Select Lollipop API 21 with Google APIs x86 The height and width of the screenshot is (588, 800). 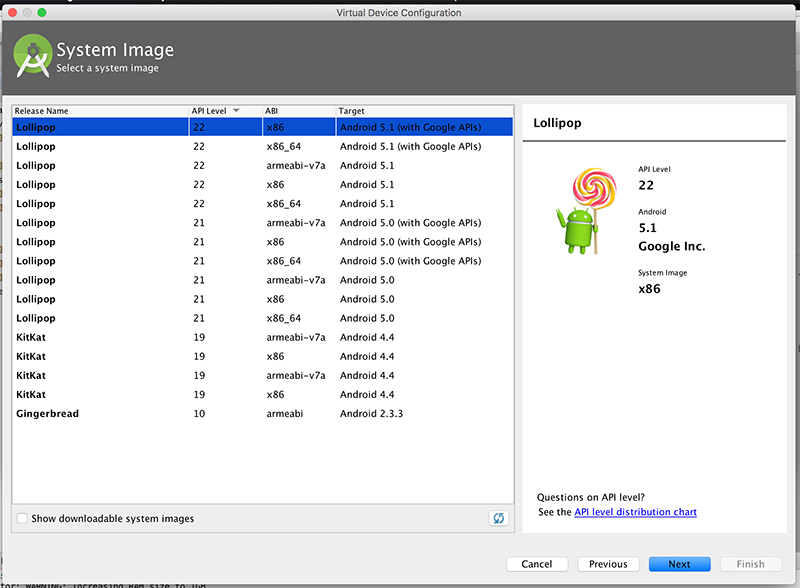coord(200,241)
